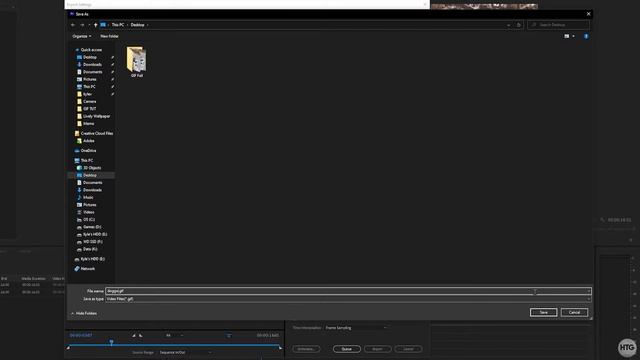Click the blue current timecode in Export Settings

click(x=81, y=336)
